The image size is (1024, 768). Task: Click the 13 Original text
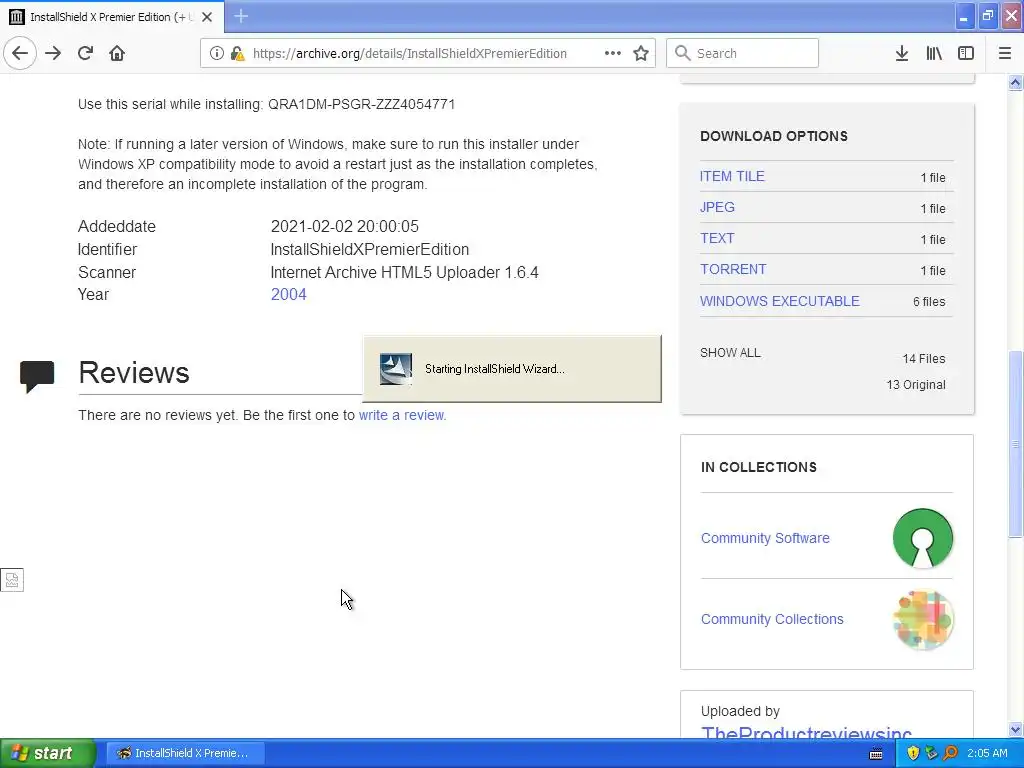[x=916, y=385]
